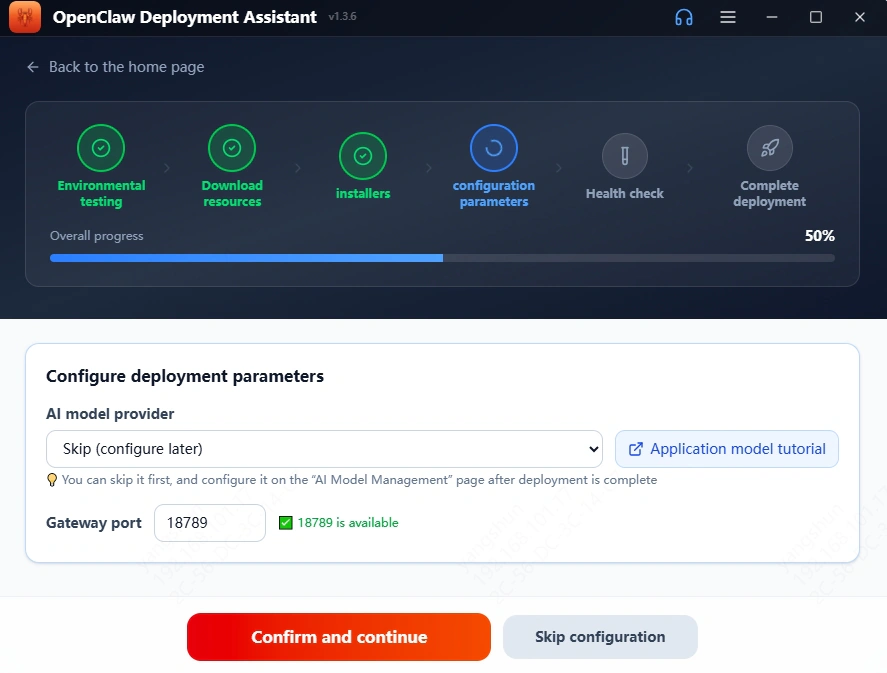Focus the Gateway port input field
The image size is (887, 673).
(x=210, y=523)
